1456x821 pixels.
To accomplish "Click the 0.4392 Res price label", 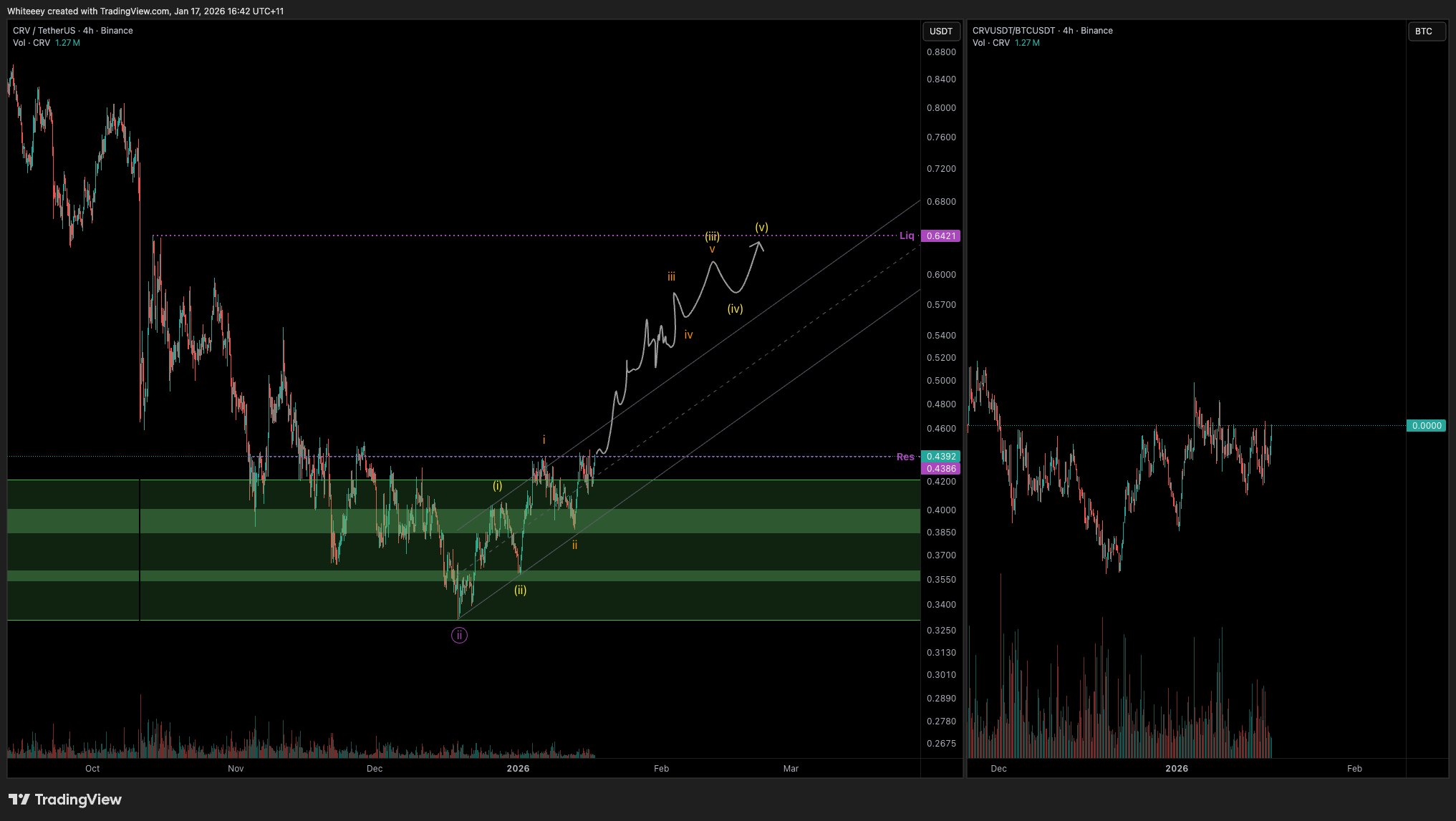I will coord(940,456).
